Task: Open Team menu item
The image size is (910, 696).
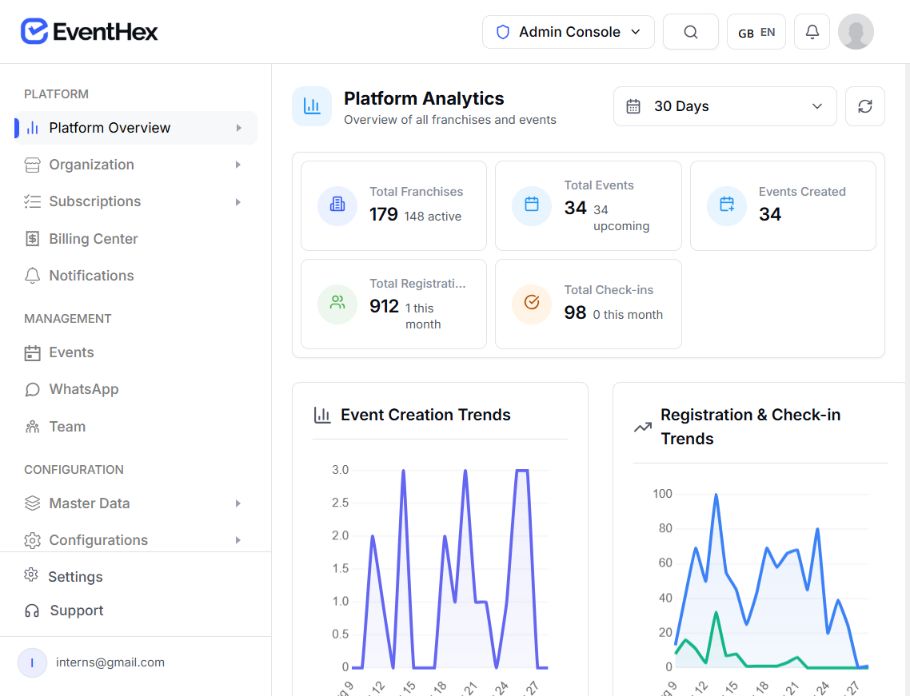Action: click(135, 427)
